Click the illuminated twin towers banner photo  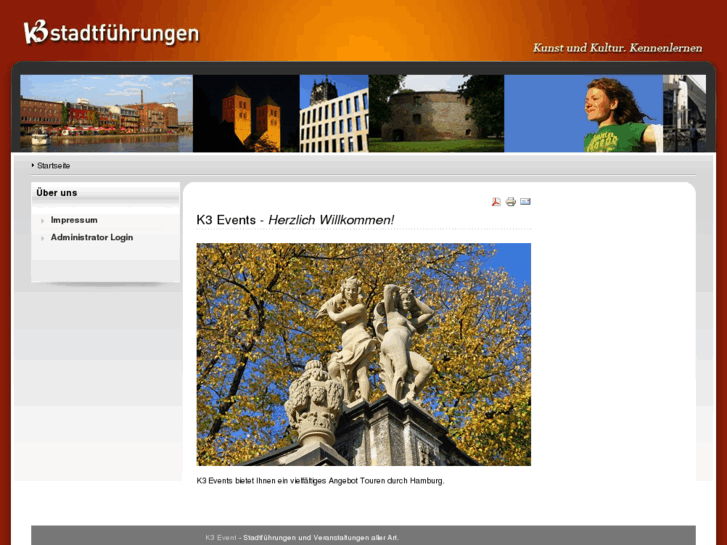246,114
